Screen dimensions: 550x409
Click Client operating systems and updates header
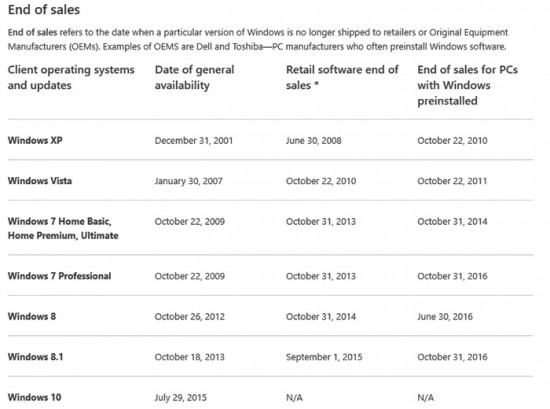[x=71, y=78]
